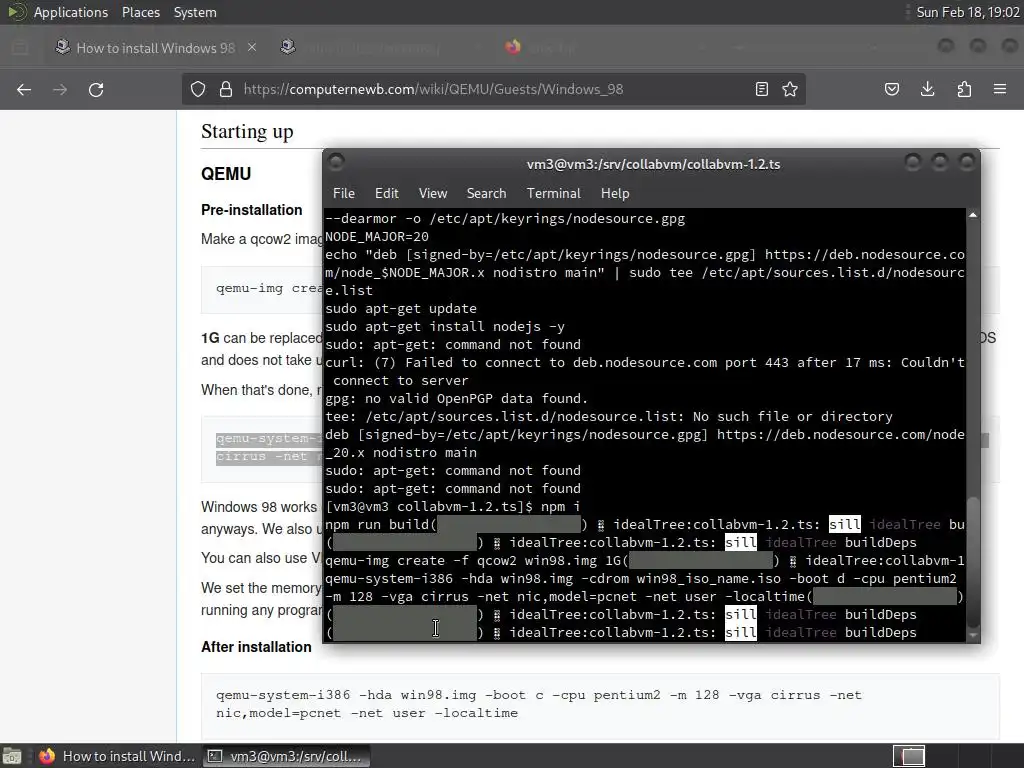The width and height of the screenshot is (1024, 768).
Task: Click the 'After installation' subheading
Action: (x=256, y=647)
